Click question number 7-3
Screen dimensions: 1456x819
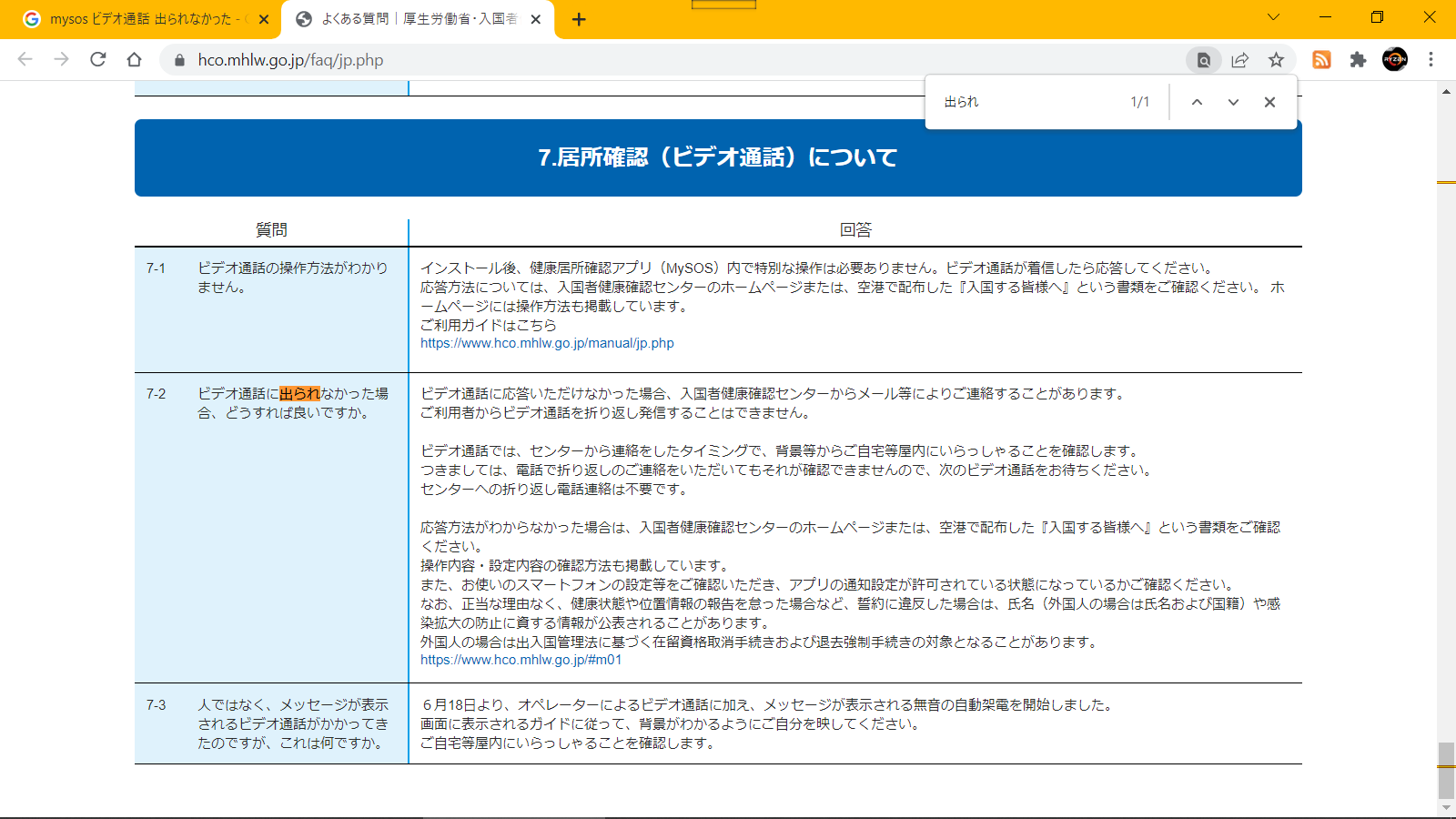click(x=156, y=705)
